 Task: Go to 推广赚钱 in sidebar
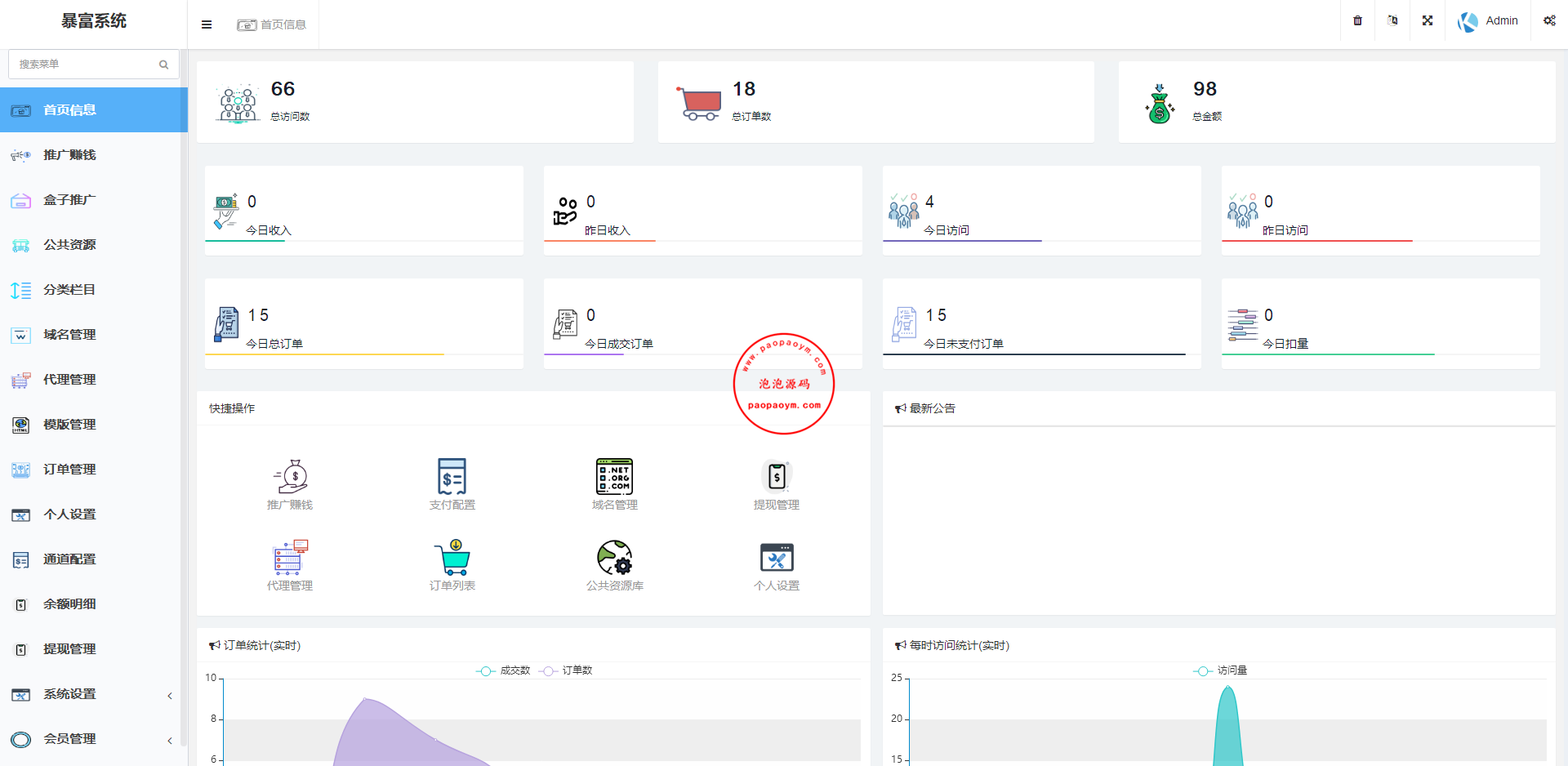pyautogui.click(x=69, y=155)
